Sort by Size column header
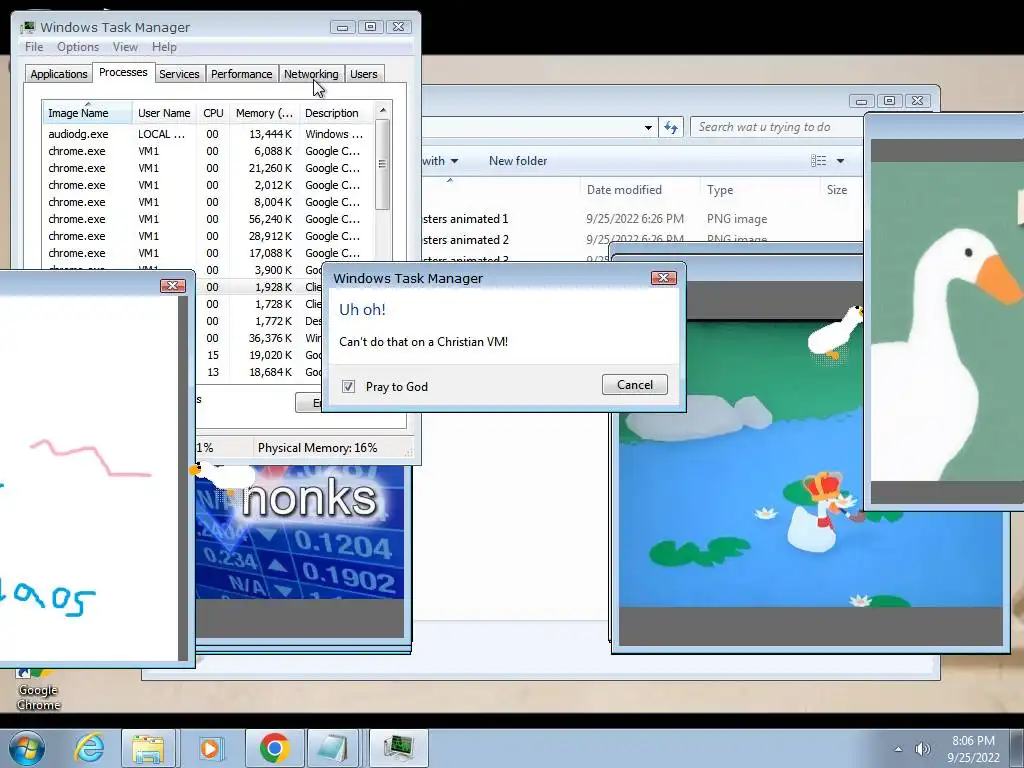Viewport: 1024px width, 768px height. [837, 189]
